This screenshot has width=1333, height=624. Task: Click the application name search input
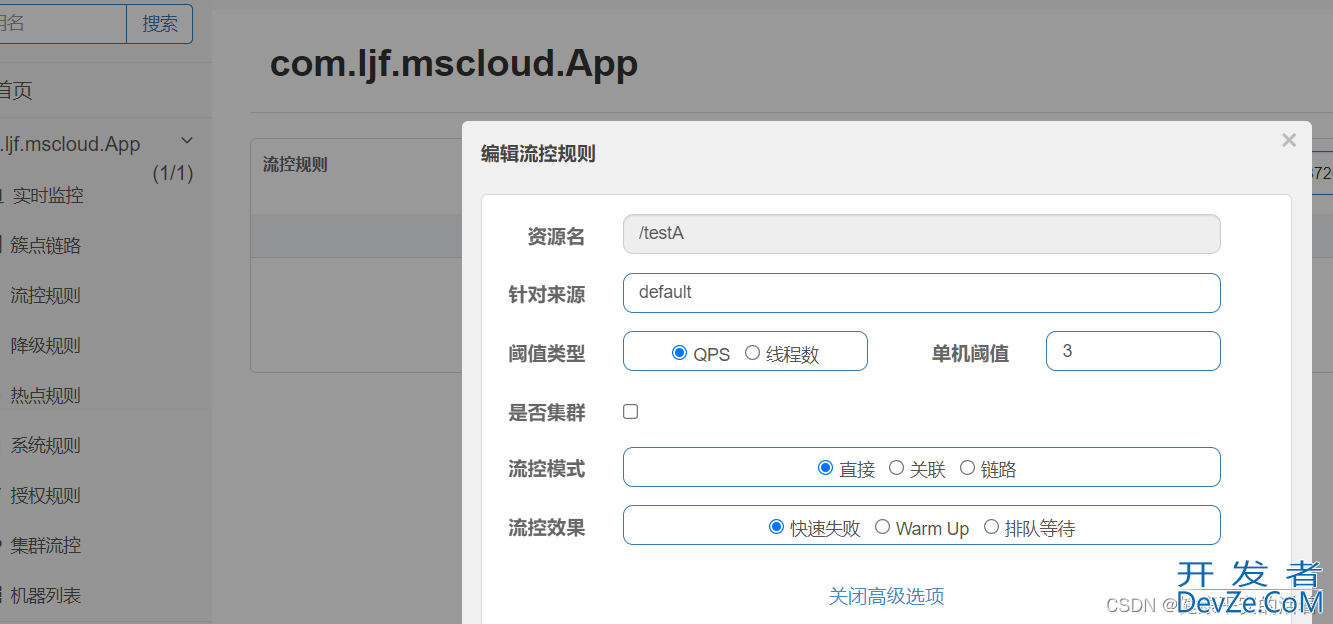point(62,24)
